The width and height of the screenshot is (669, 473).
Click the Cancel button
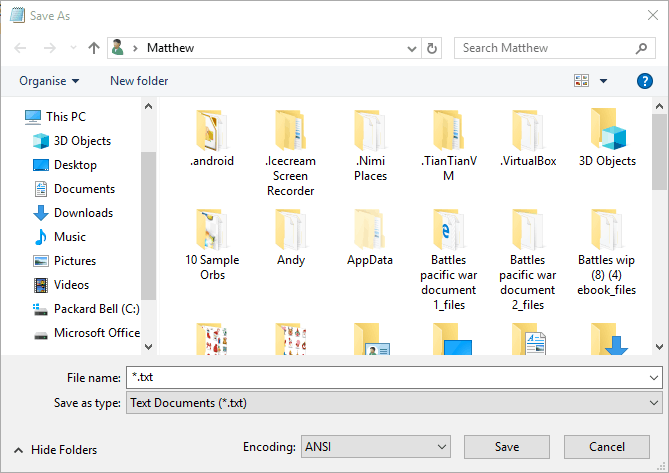[x=607, y=447]
